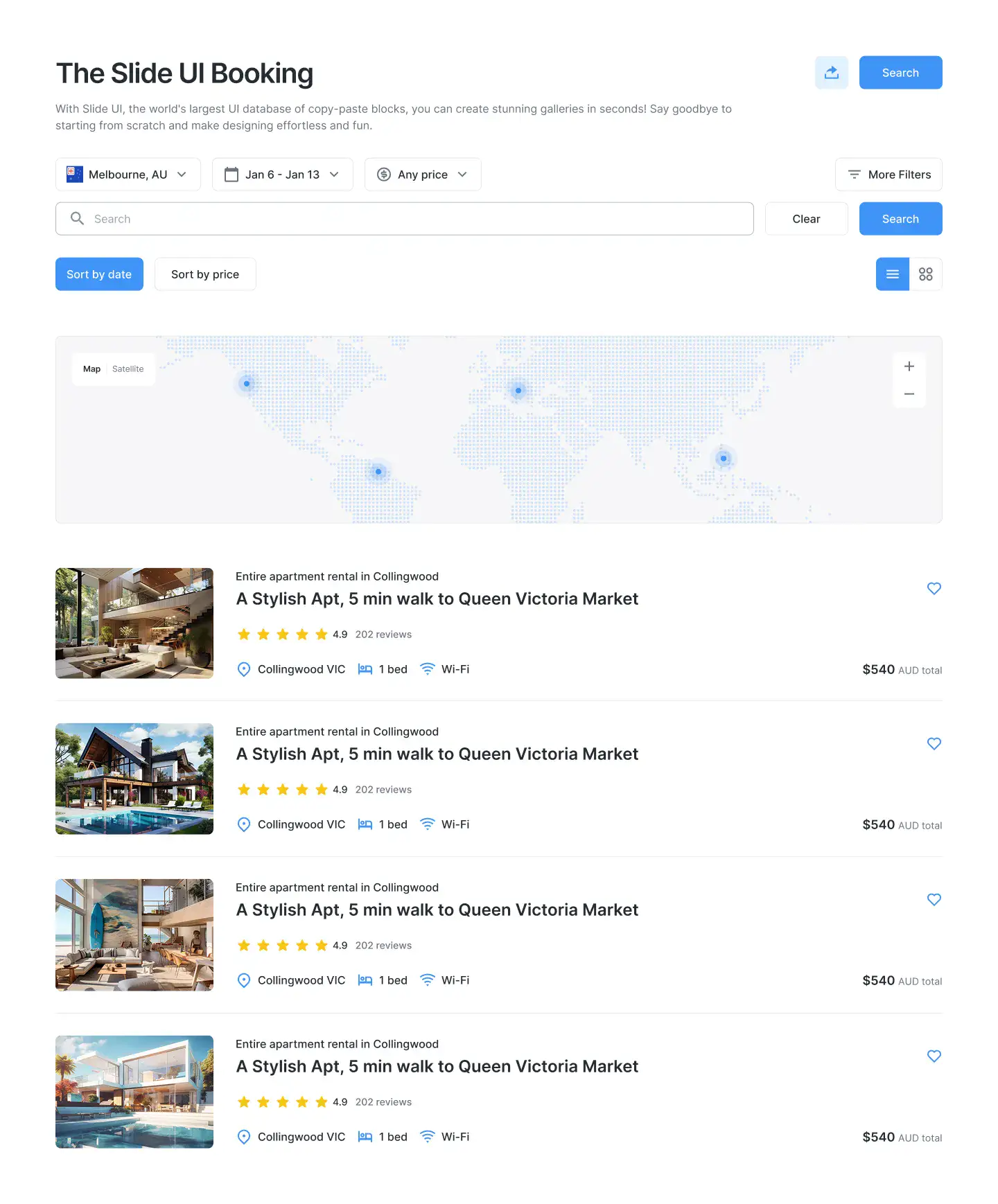The width and height of the screenshot is (998, 1204).
Task: Click '202 reviews' on the second listing
Action: (x=383, y=790)
